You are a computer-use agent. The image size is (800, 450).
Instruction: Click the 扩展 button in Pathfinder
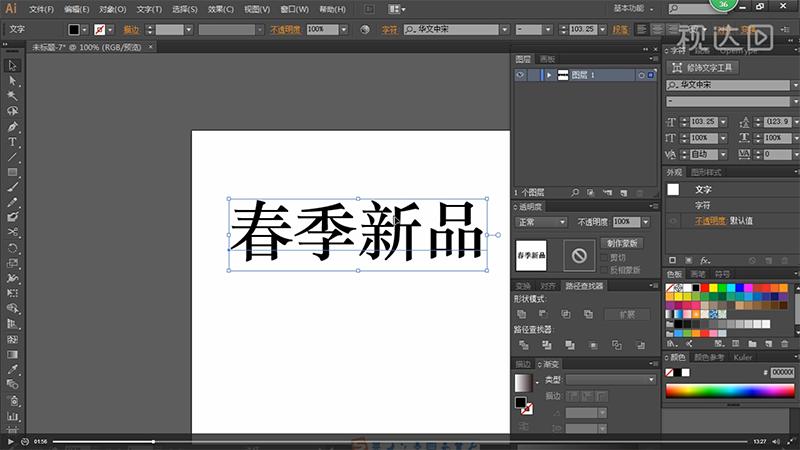tap(627, 315)
